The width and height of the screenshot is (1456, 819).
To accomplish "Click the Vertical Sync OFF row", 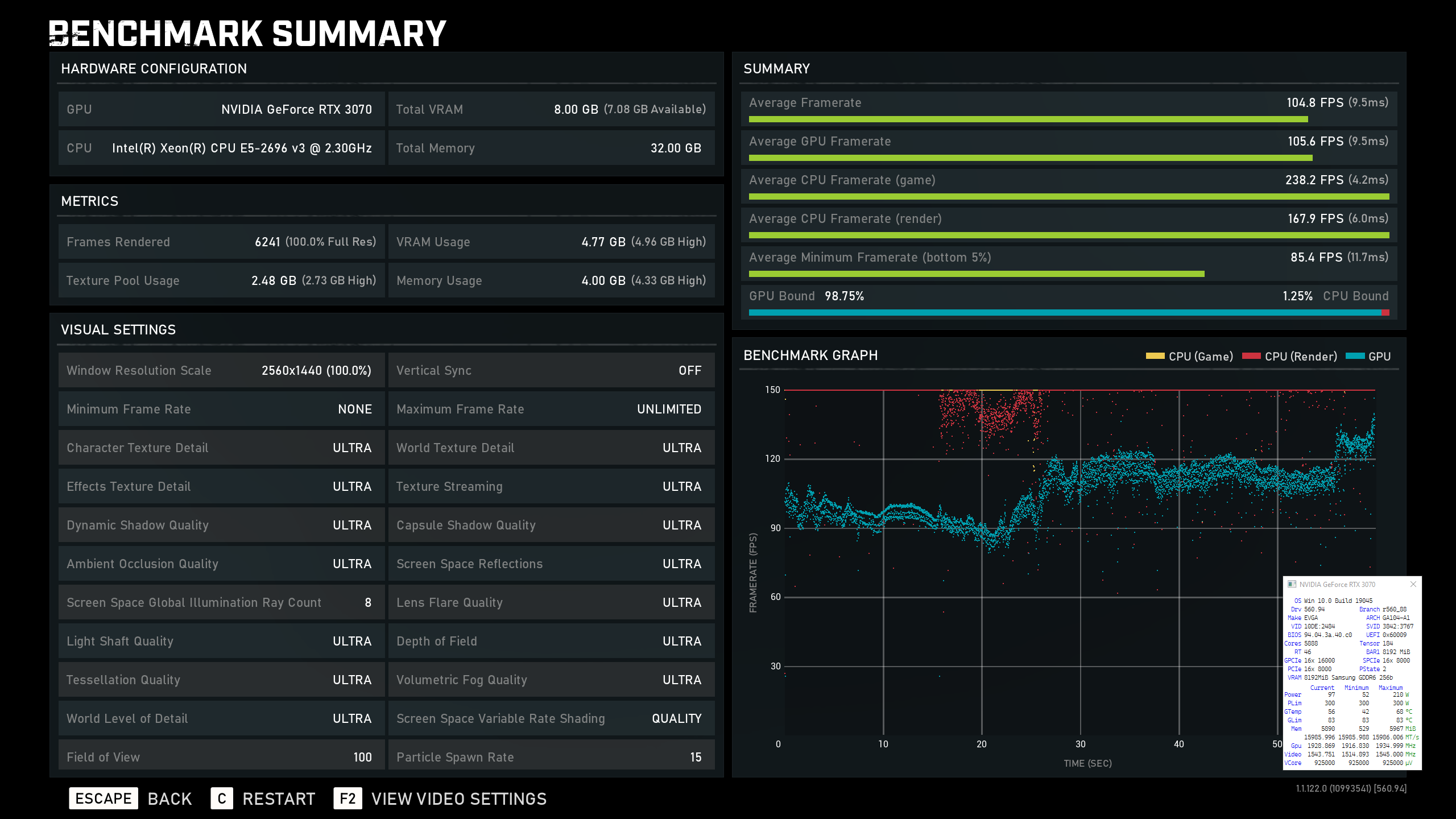I will pyautogui.click(x=551, y=370).
